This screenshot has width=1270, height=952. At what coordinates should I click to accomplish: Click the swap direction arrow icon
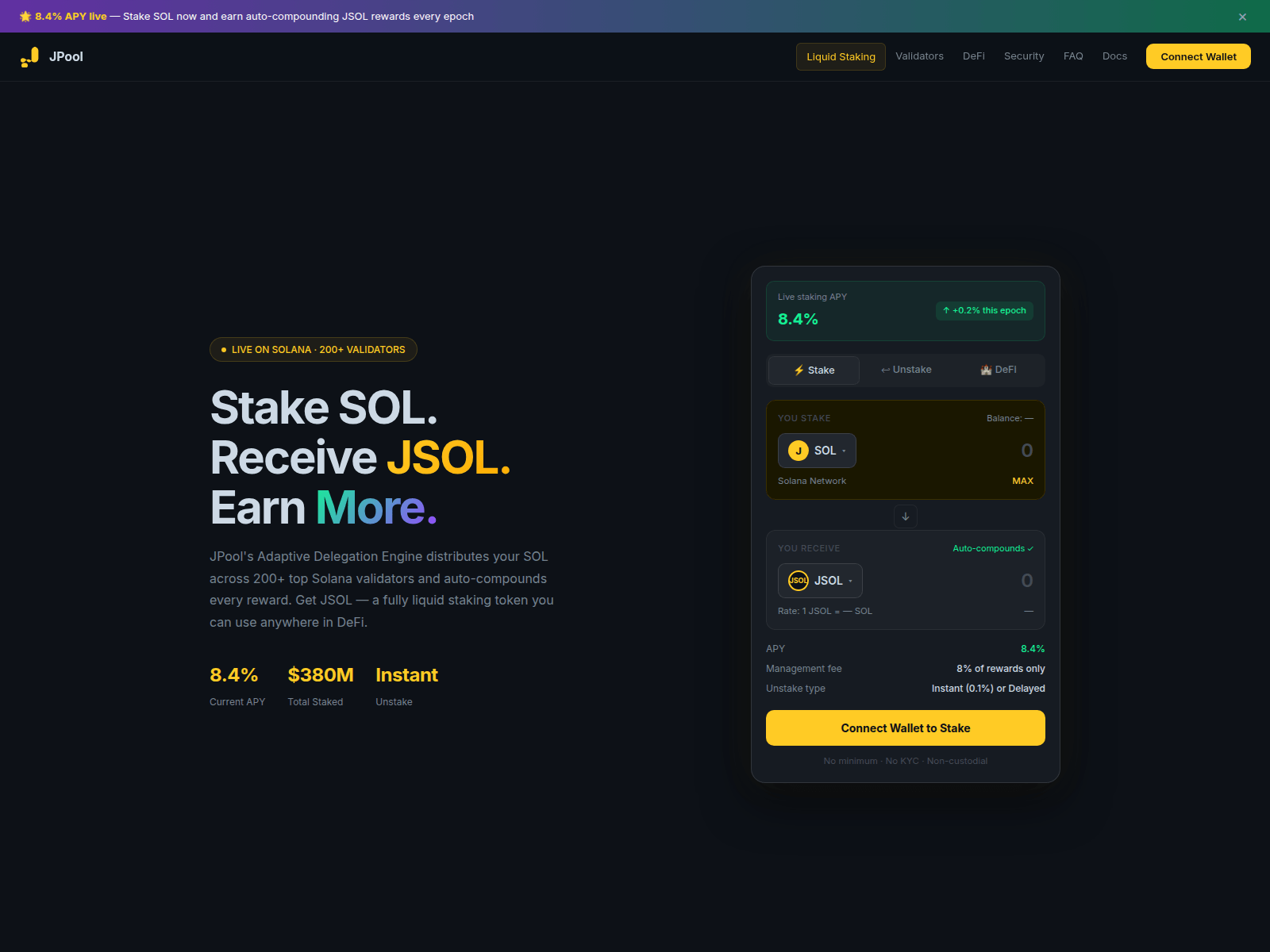(x=906, y=516)
